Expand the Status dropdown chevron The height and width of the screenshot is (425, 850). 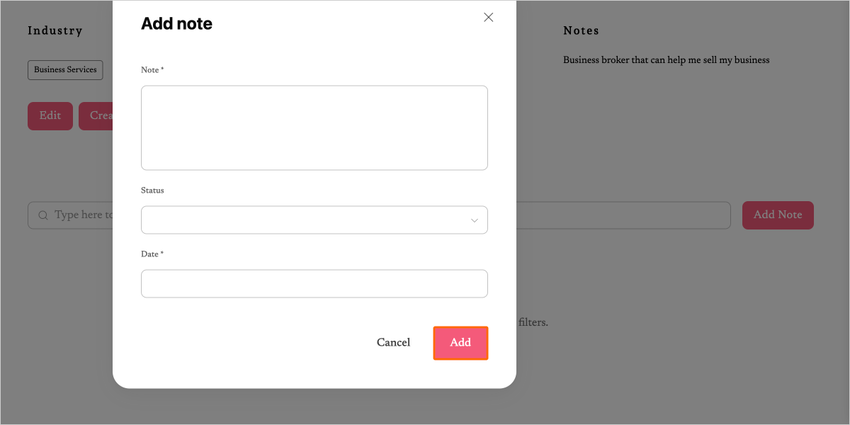pyautogui.click(x=474, y=220)
